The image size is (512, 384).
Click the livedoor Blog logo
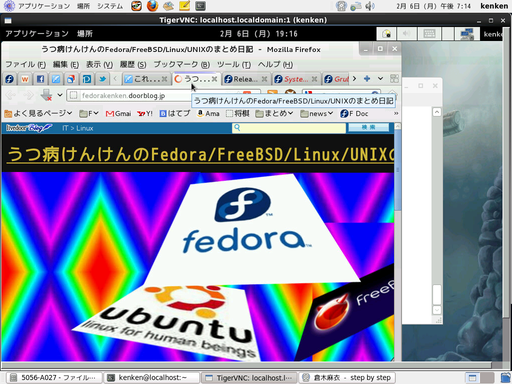[x=29, y=128]
